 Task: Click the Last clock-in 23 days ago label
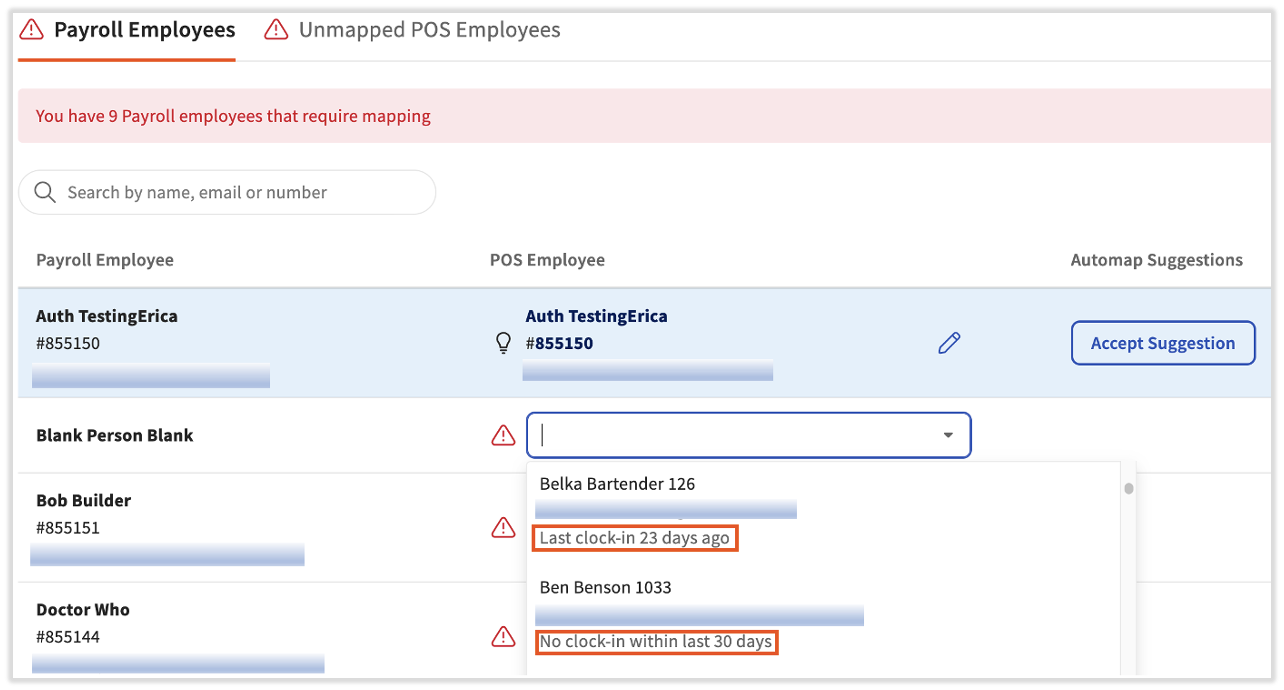tap(636, 538)
